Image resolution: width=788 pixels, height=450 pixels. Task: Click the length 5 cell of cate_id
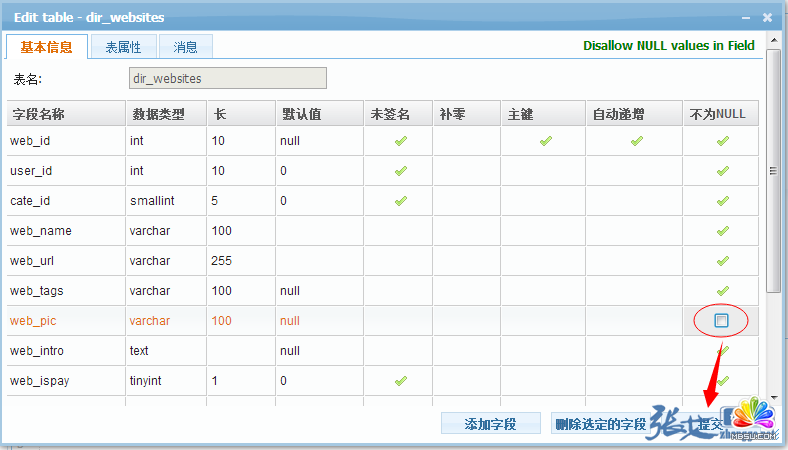click(x=241, y=201)
